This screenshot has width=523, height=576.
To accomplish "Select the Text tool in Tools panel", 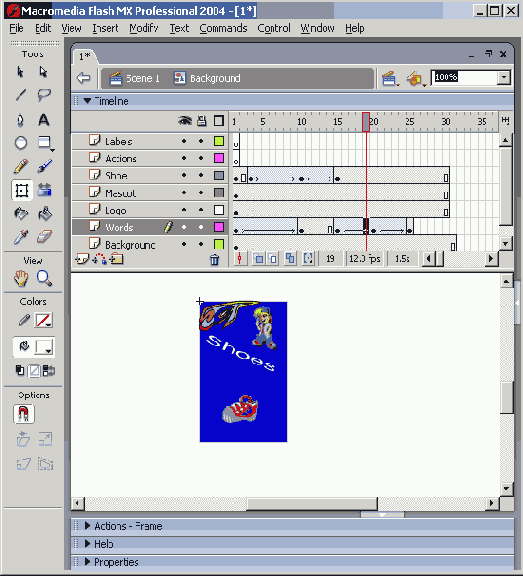I will click(44, 120).
